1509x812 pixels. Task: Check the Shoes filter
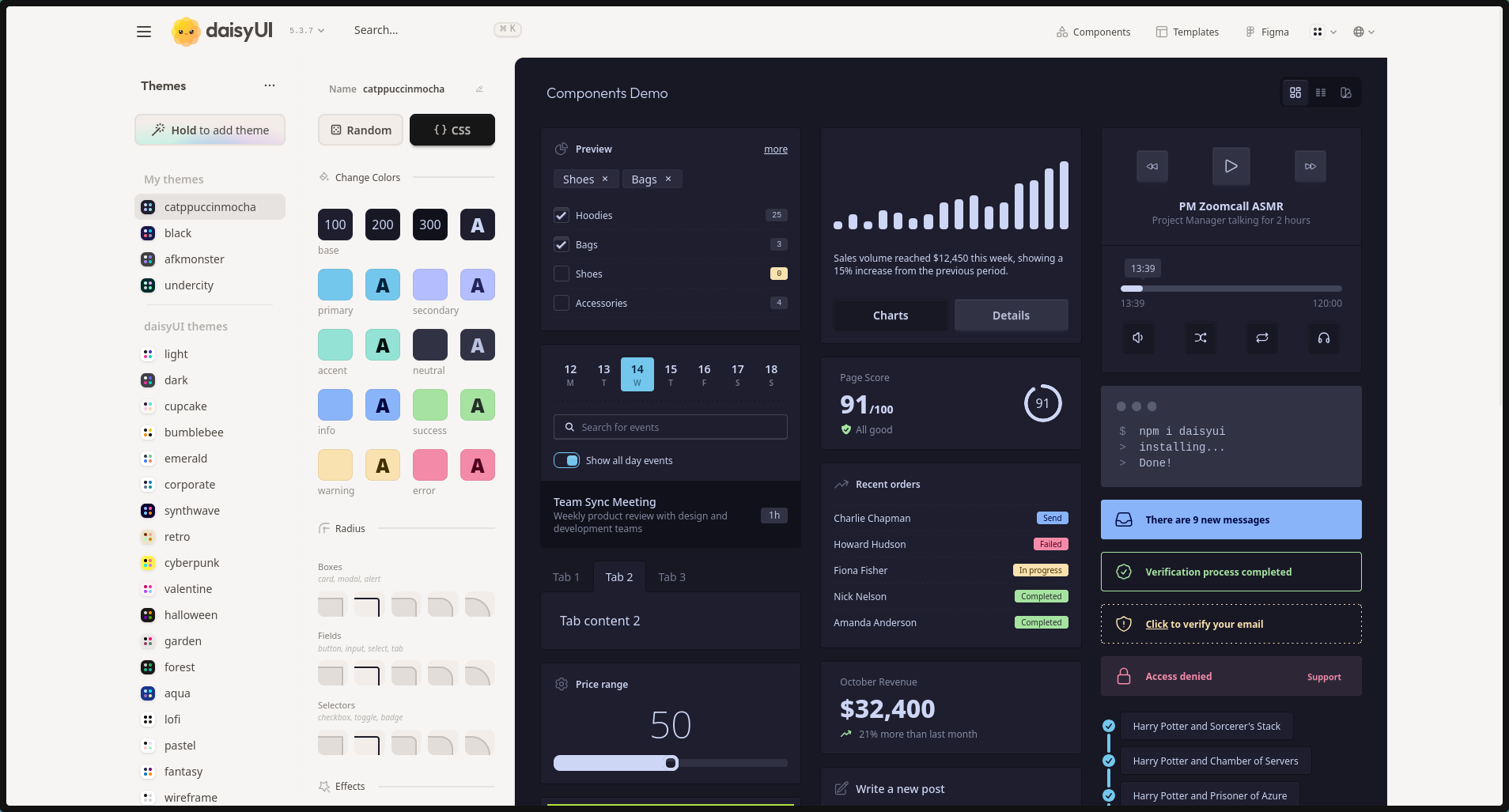[561, 274]
